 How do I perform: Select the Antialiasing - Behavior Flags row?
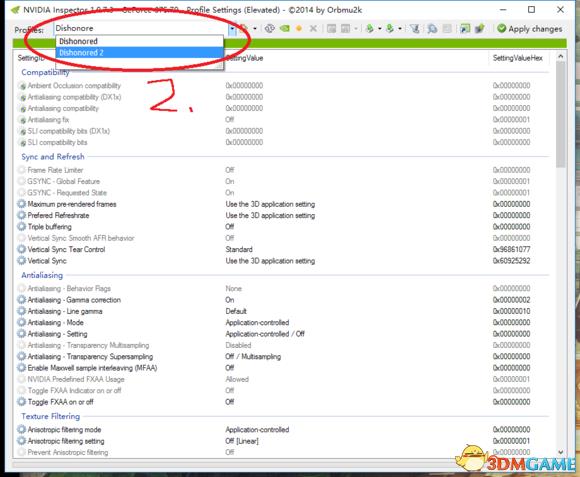tap(283, 288)
